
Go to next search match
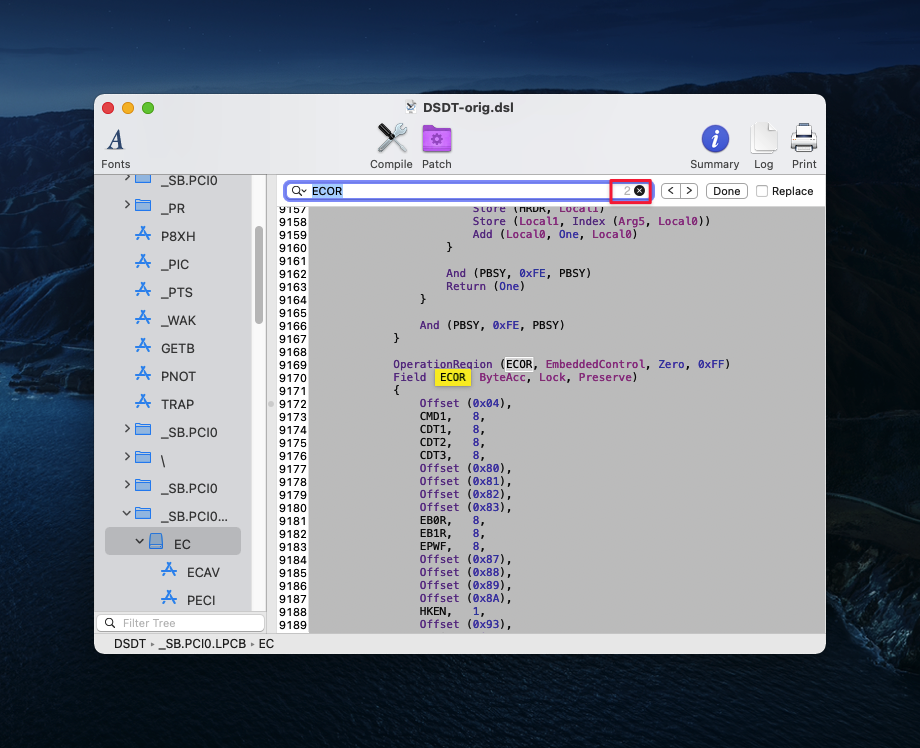[x=689, y=191]
